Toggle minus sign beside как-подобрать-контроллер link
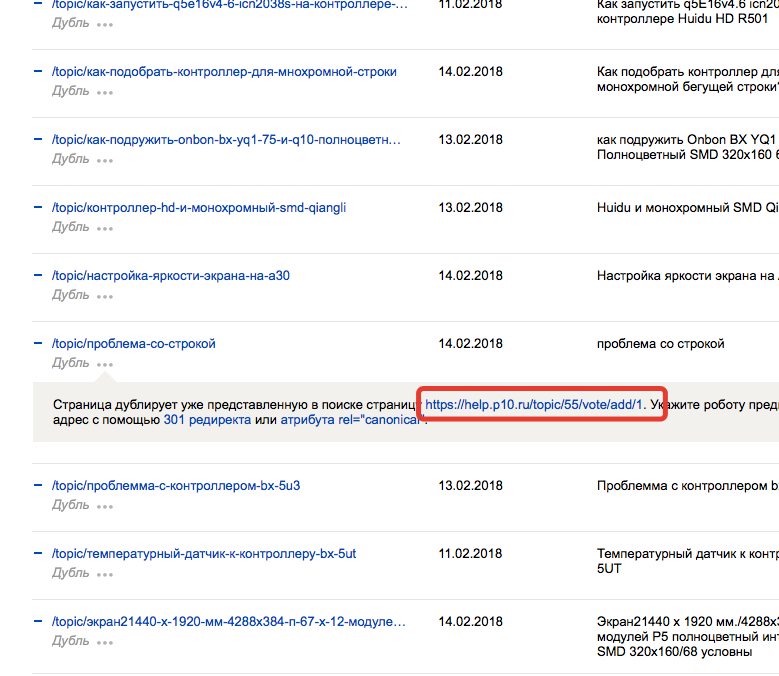779x676 pixels. pyautogui.click(x=38, y=72)
